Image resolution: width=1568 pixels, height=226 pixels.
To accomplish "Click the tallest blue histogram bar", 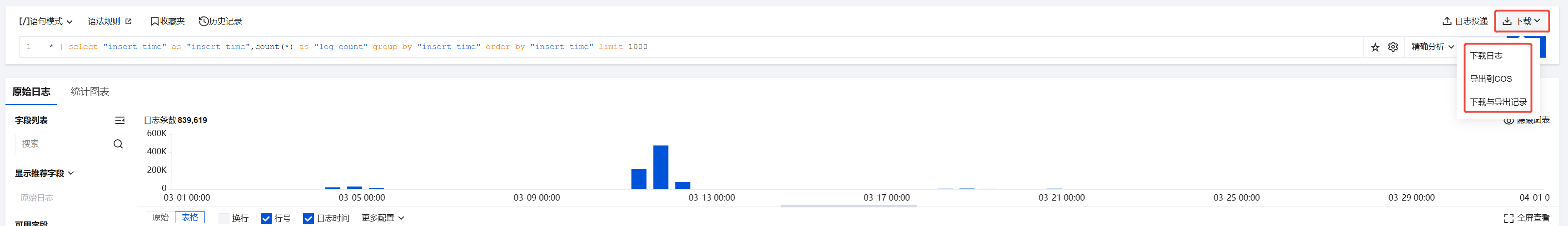I will (661, 167).
